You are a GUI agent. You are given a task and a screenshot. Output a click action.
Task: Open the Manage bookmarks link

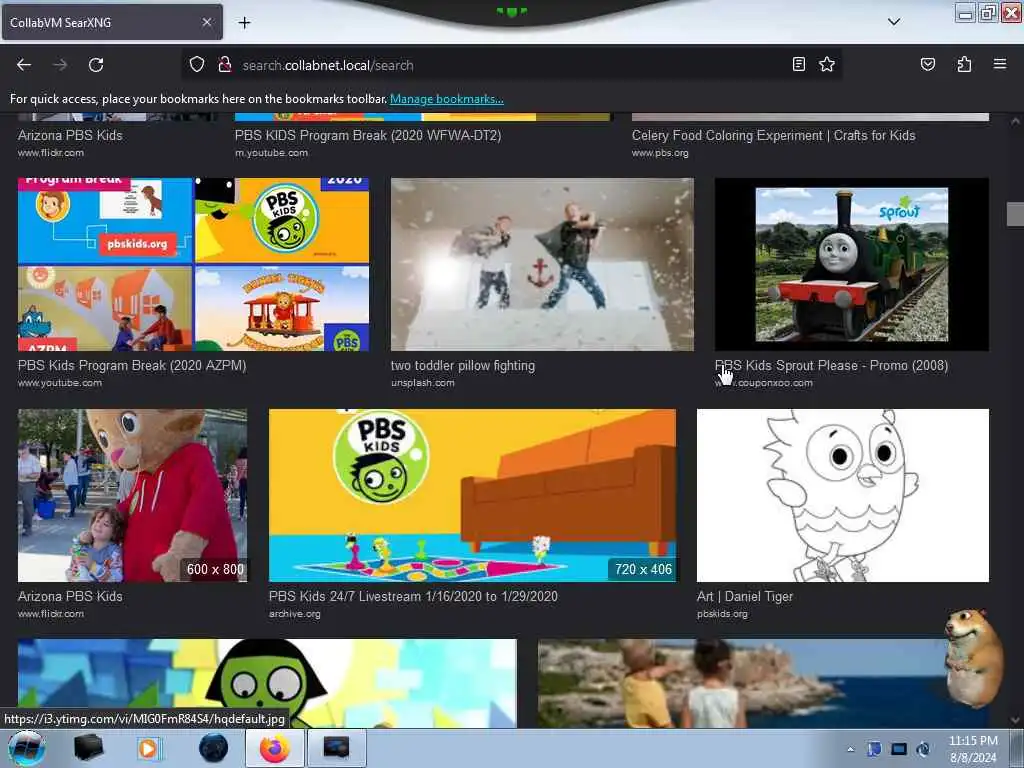coord(447,99)
